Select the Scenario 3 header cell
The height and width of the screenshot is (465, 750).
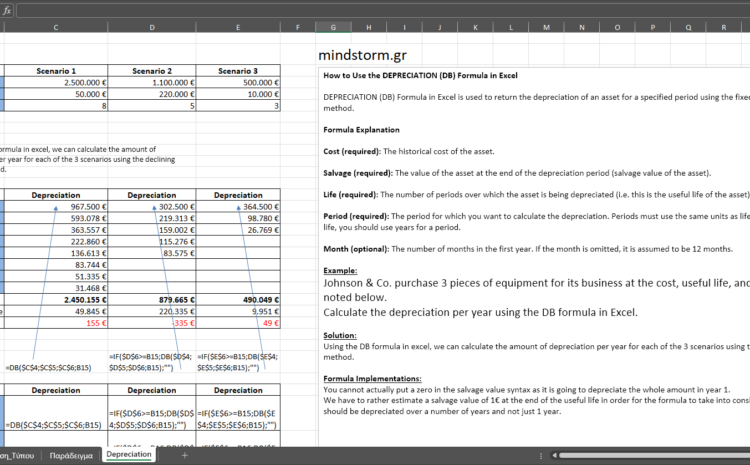238,71
